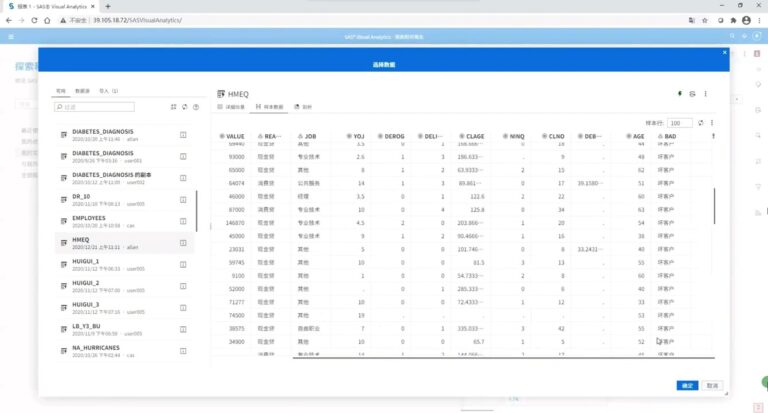768x413 pixels.
Task: Click the VALUE column header
Action: coord(232,136)
